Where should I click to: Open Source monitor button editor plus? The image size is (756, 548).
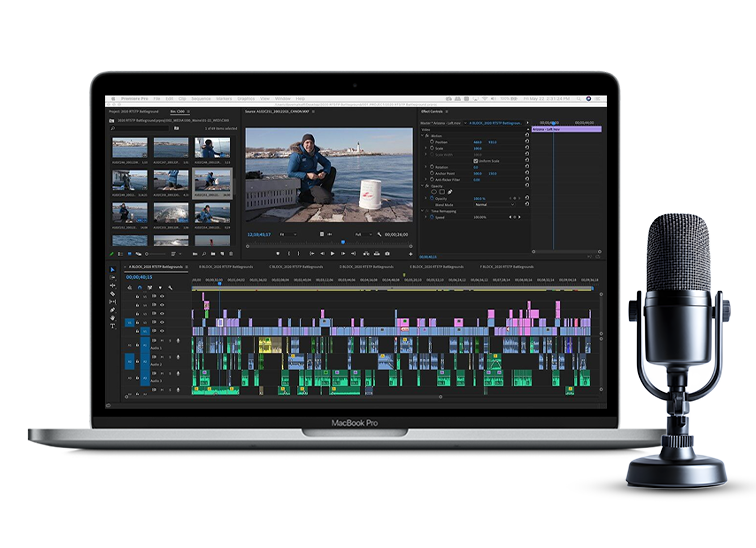411,254
